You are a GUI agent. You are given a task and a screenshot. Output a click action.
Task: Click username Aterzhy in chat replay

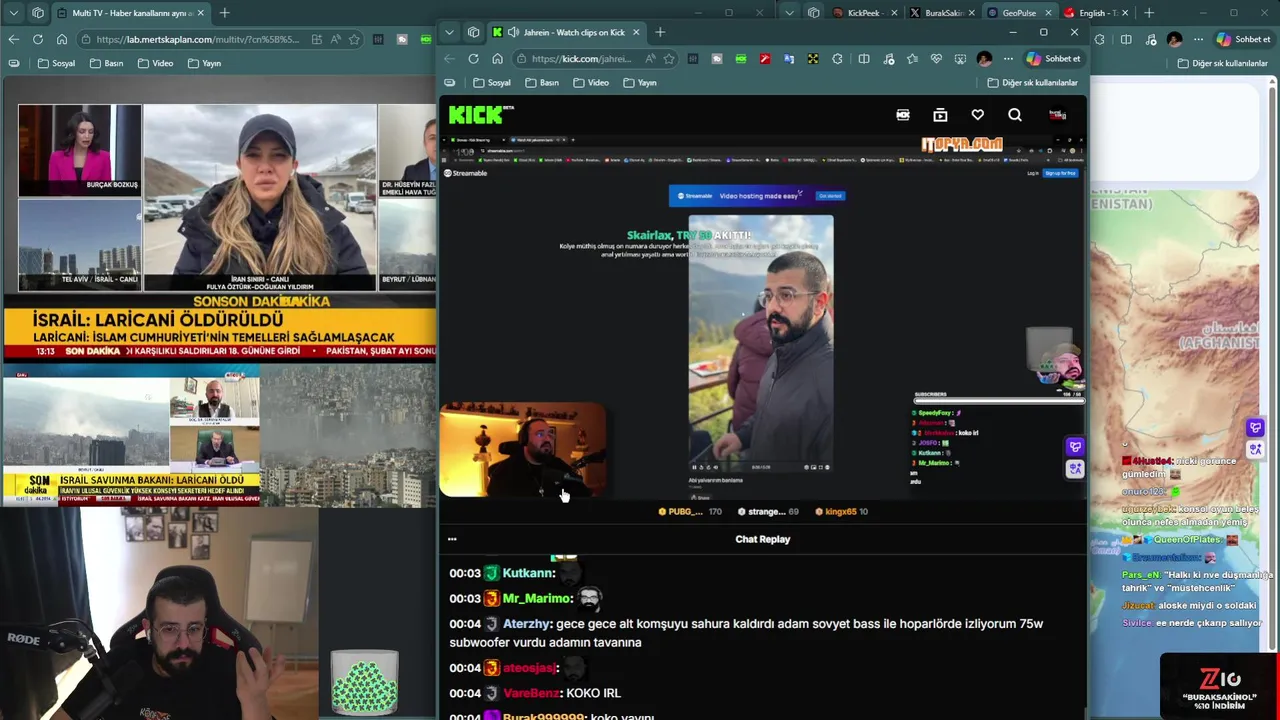coord(527,623)
